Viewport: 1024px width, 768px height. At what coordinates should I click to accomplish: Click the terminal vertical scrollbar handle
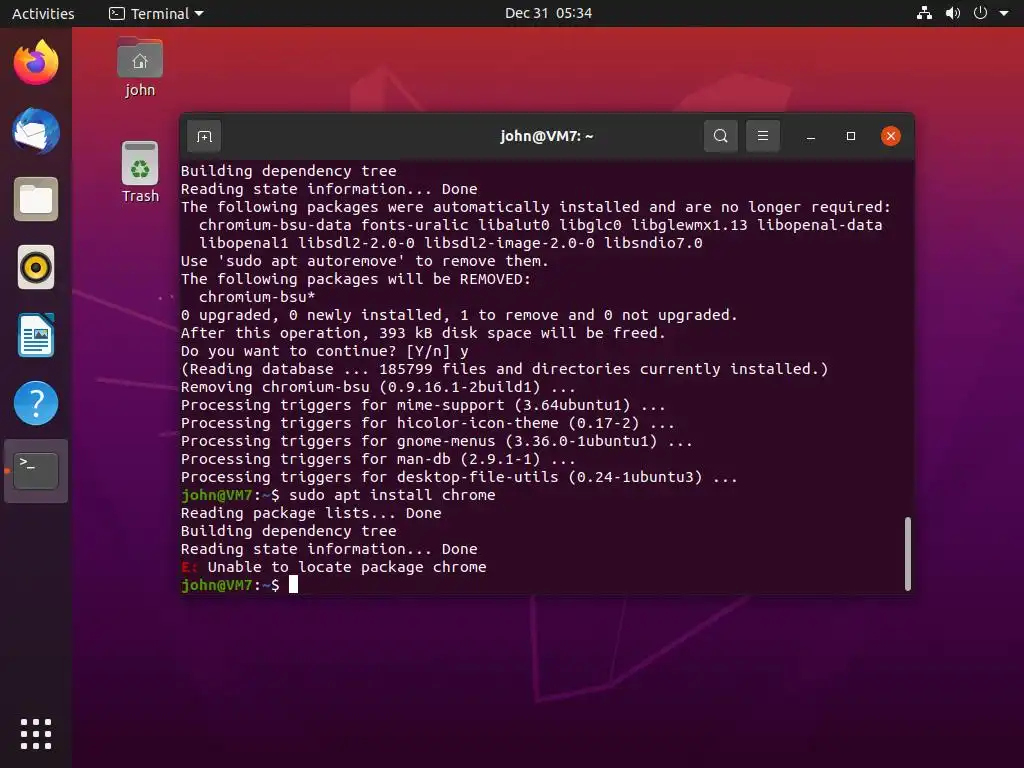(908, 554)
